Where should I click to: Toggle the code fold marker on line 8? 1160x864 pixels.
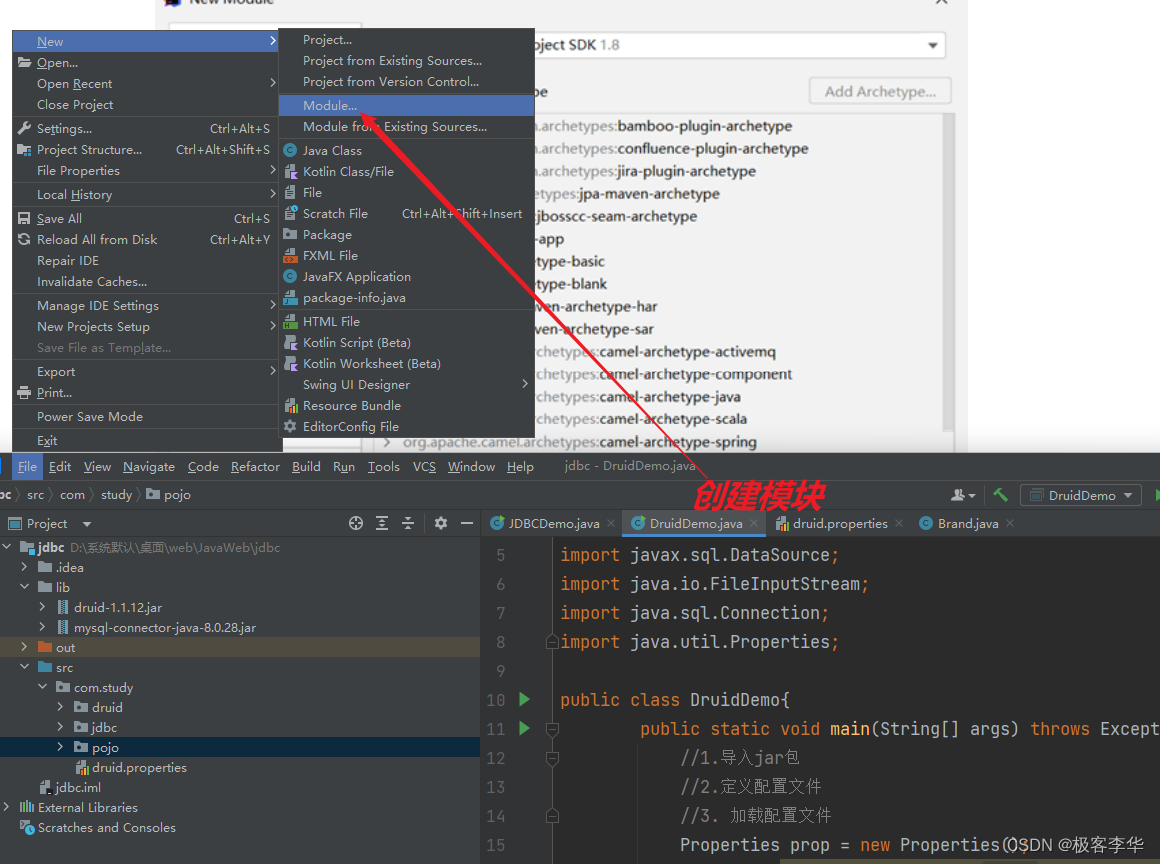click(552, 641)
